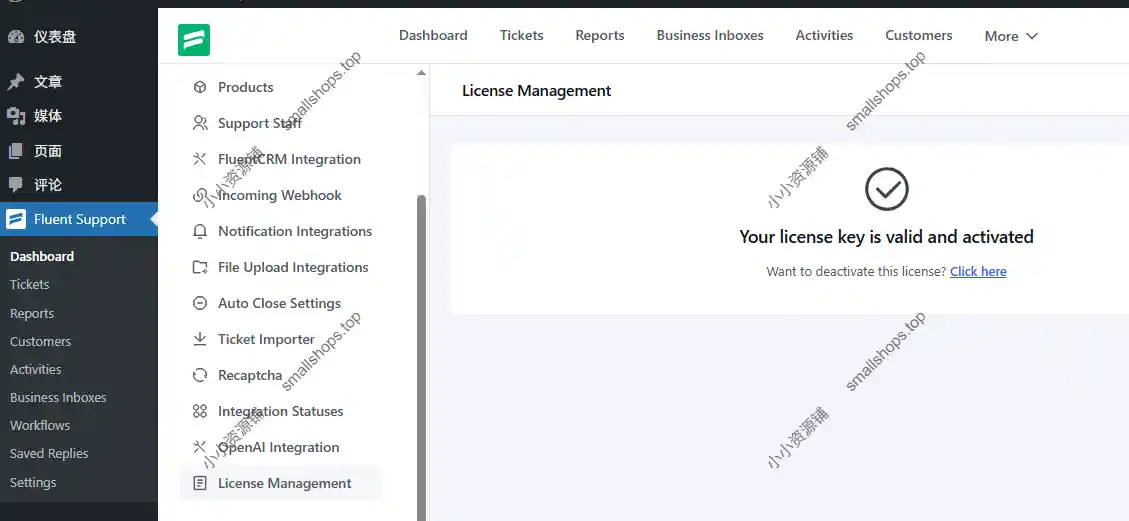The height and width of the screenshot is (521, 1129).
Task: Click the License Management document icon
Action: coord(200,483)
